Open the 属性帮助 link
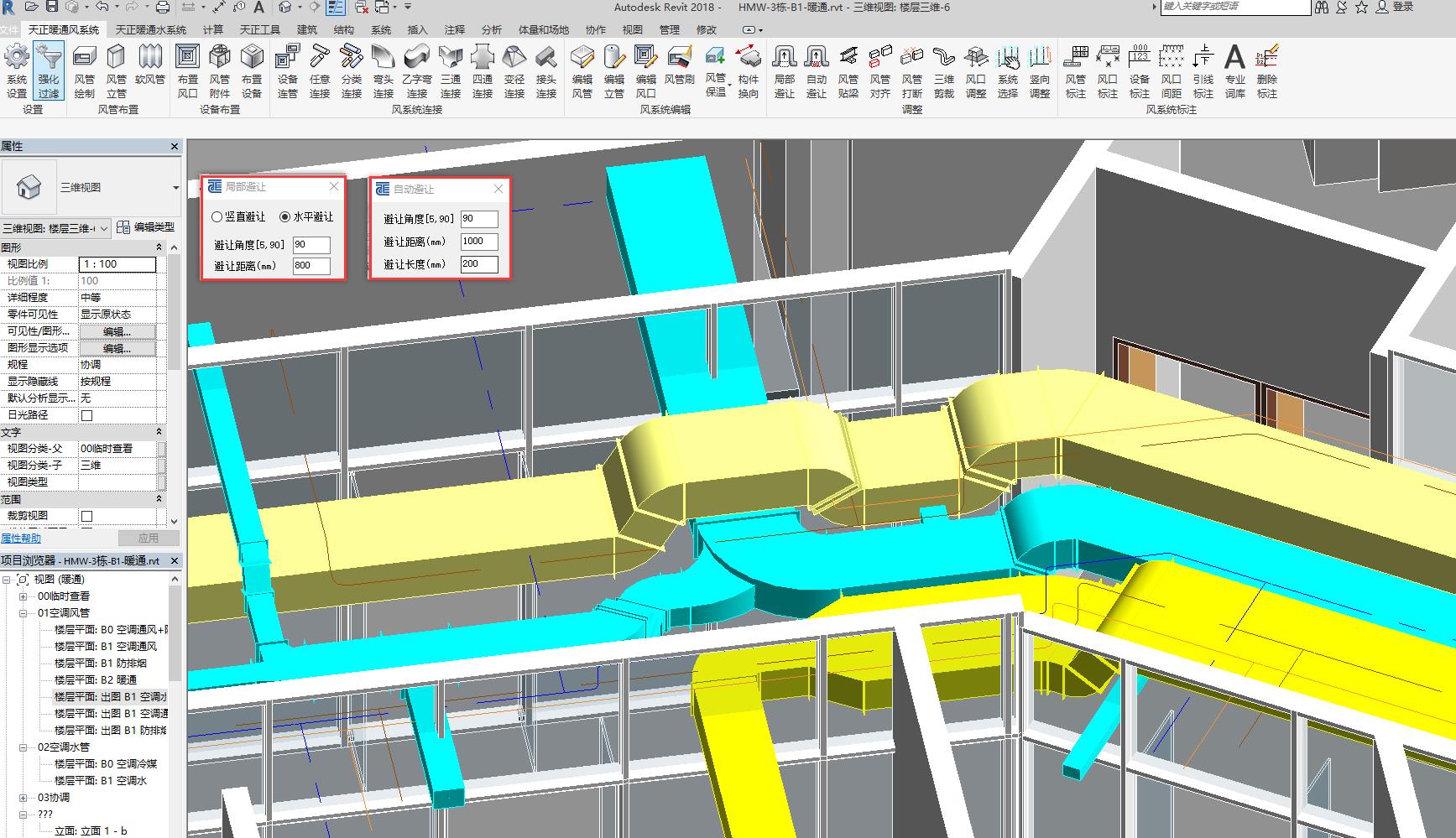The width and height of the screenshot is (1456, 838). 21,539
